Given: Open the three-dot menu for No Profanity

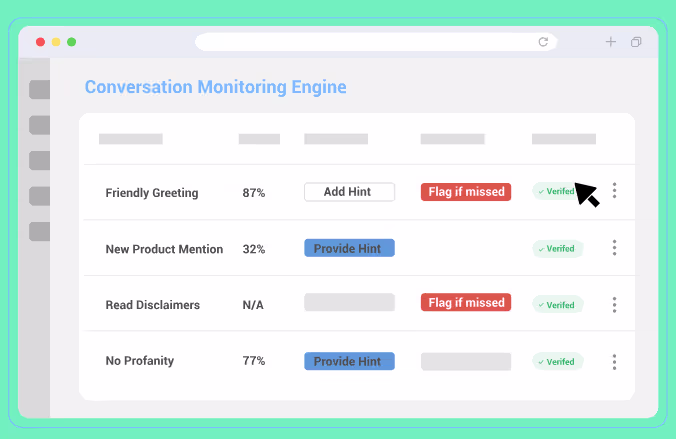Looking at the screenshot, I should pos(614,362).
